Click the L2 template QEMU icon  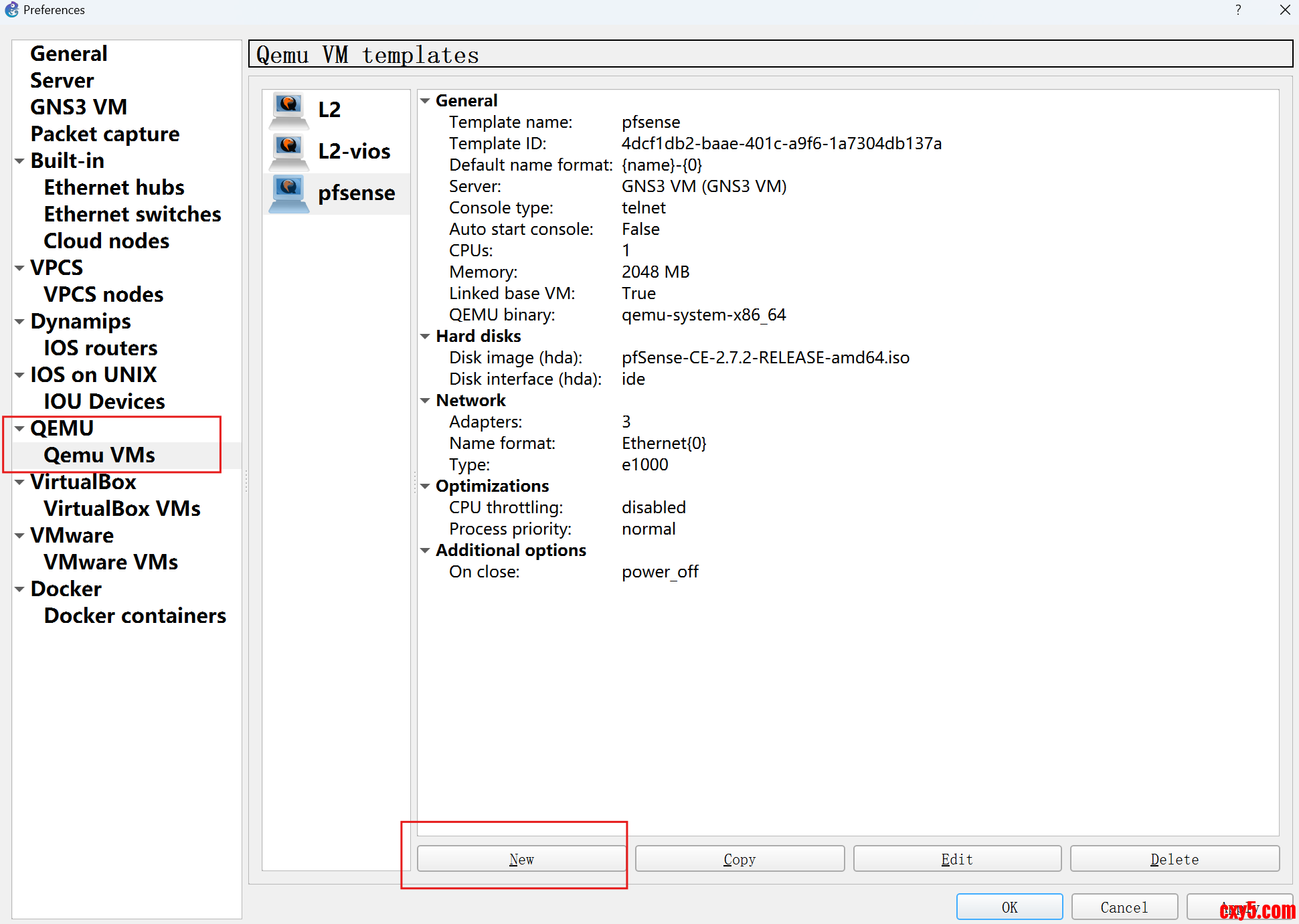click(x=288, y=110)
